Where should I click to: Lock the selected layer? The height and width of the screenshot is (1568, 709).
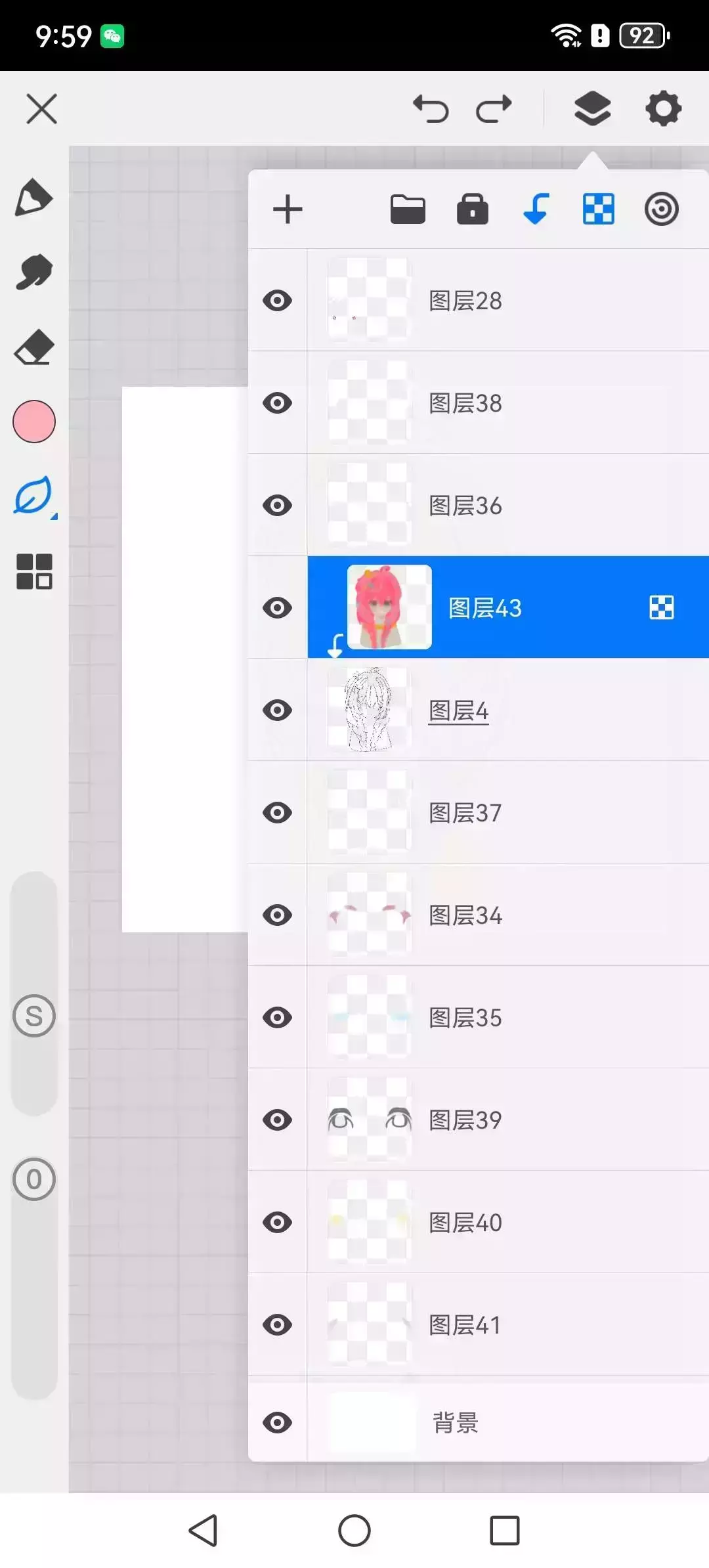point(472,209)
